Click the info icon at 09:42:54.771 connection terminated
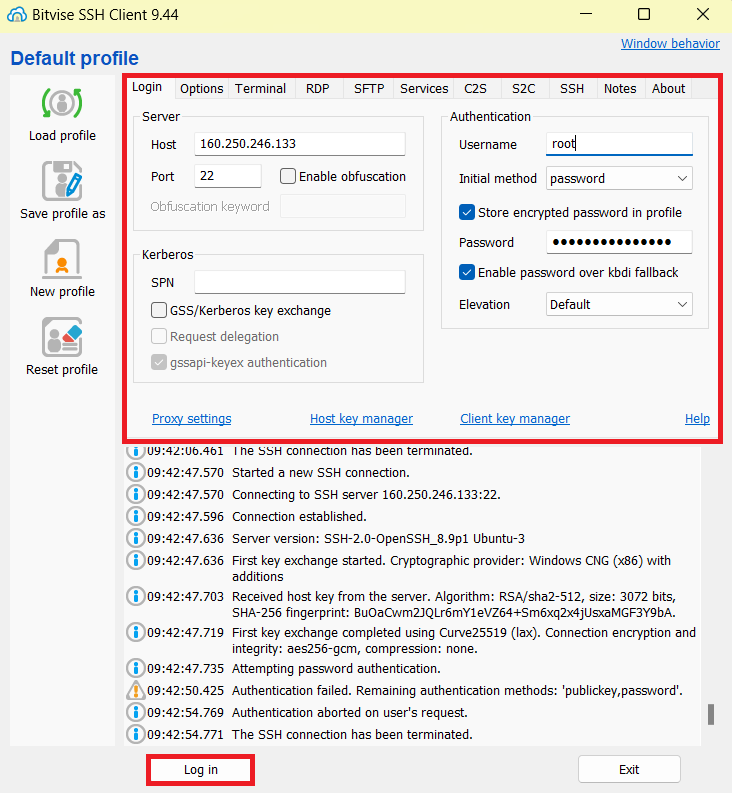The image size is (732, 793). (136, 734)
